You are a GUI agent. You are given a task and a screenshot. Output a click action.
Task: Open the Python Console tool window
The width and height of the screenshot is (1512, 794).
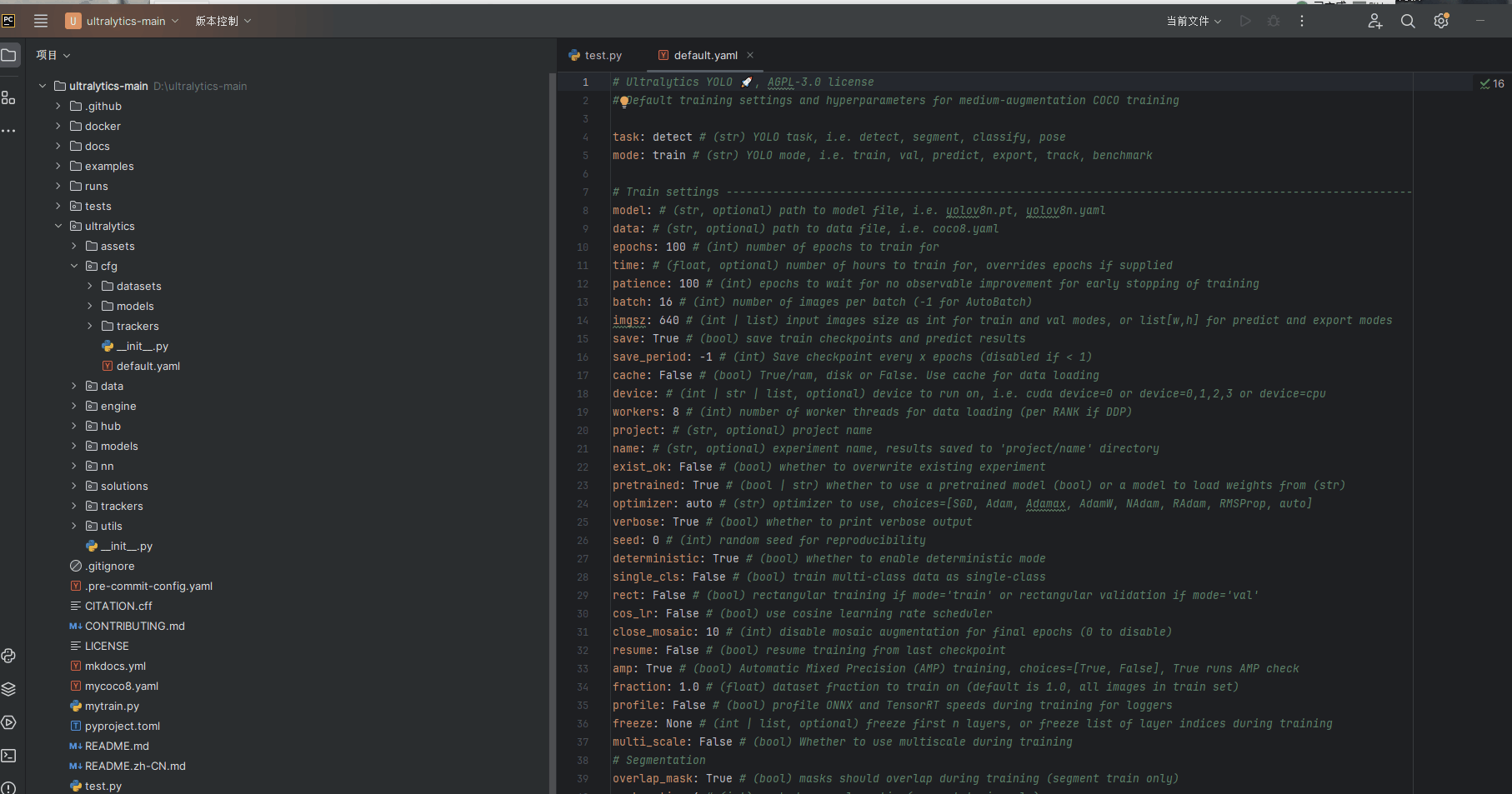point(8,656)
